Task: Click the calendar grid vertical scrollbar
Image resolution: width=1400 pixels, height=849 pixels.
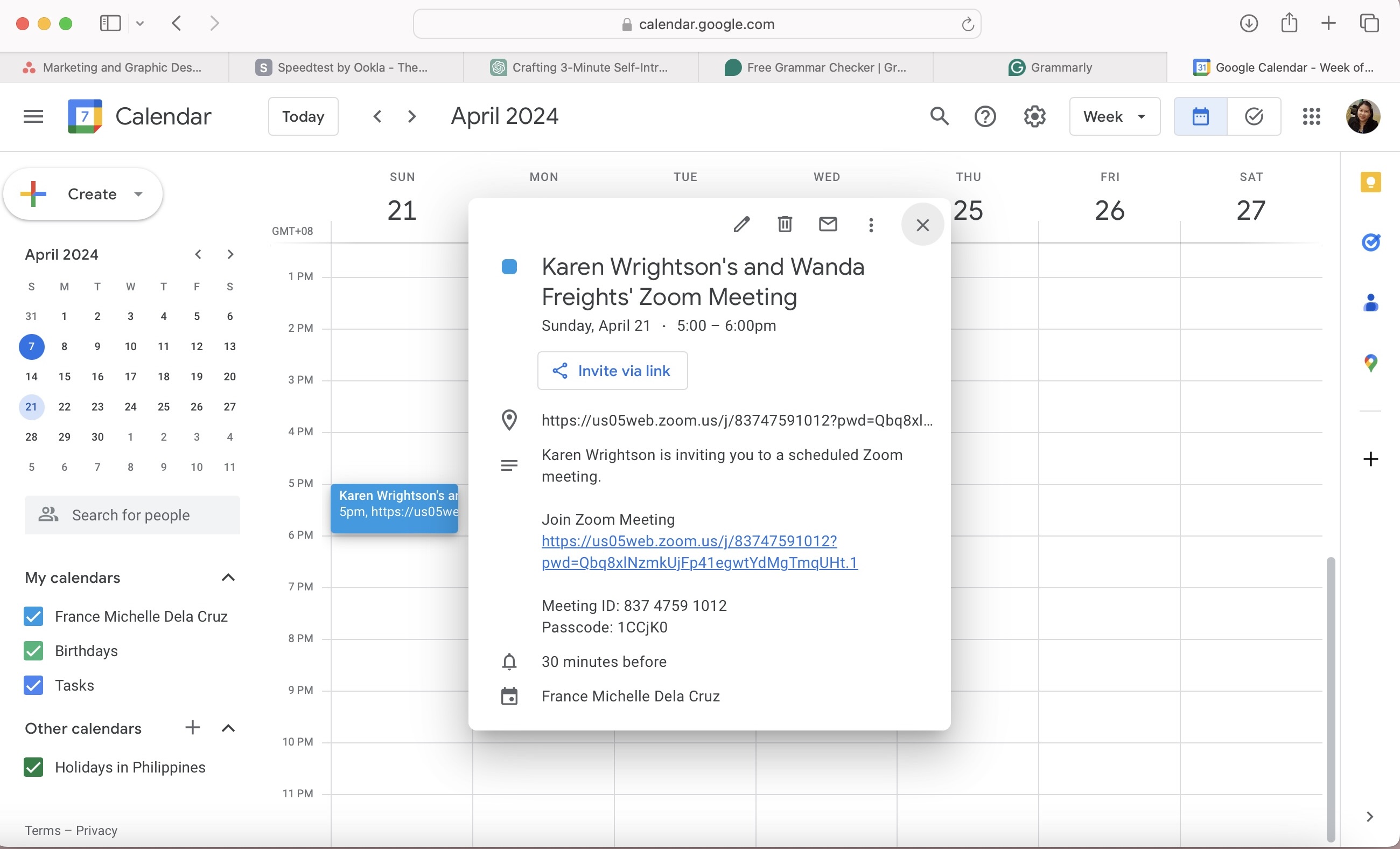Action: click(1330, 699)
